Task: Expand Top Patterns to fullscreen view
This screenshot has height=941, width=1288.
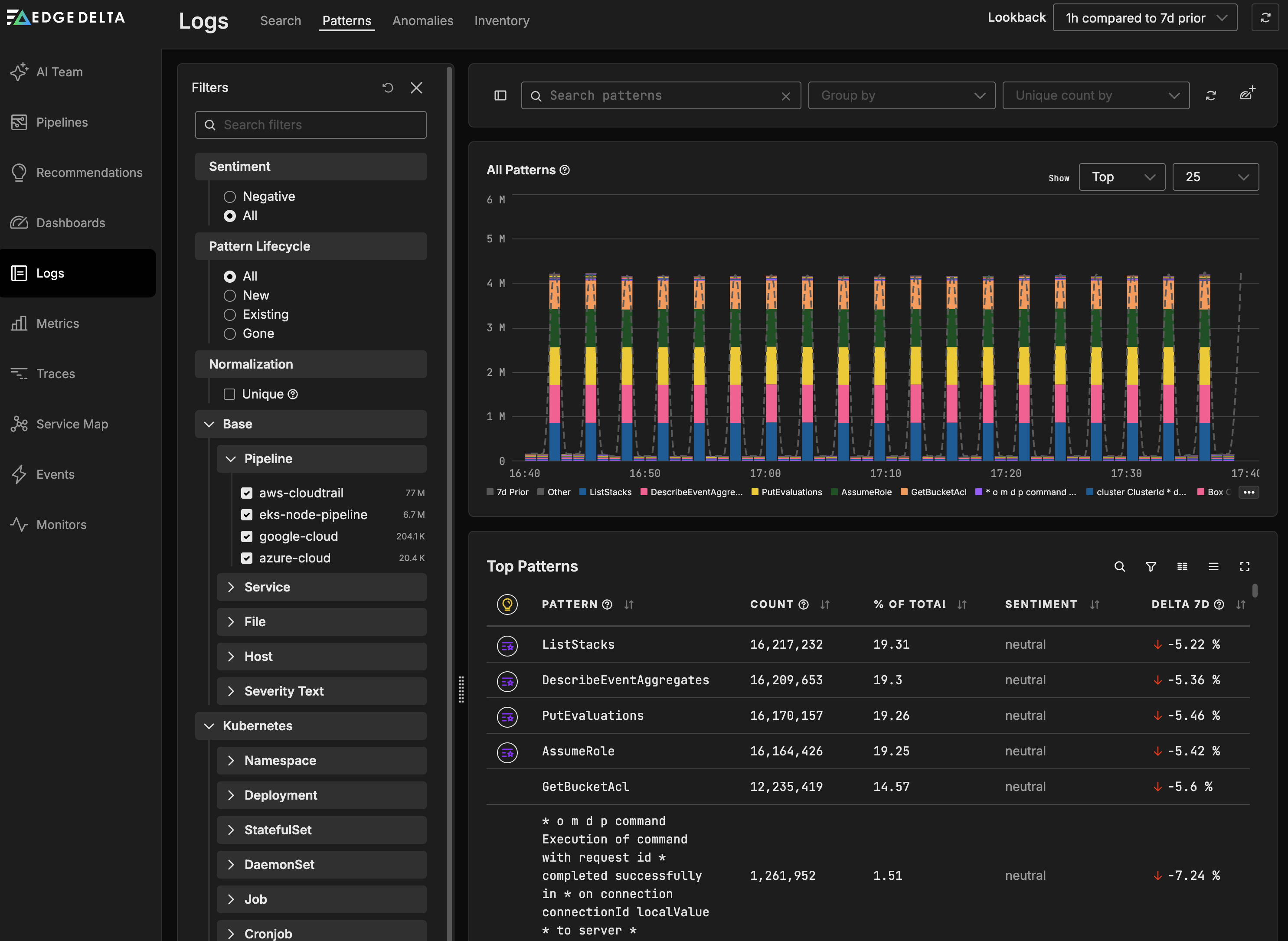Action: 1245,567
